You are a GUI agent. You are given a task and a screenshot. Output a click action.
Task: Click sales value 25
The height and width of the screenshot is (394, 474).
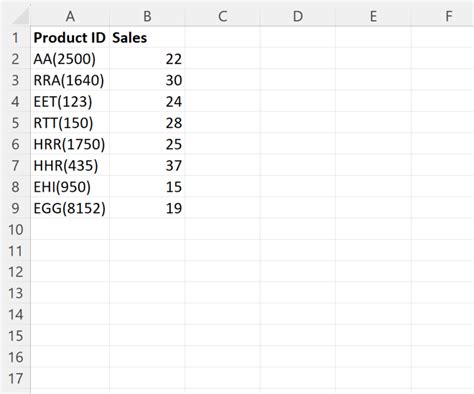pos(147,144)
